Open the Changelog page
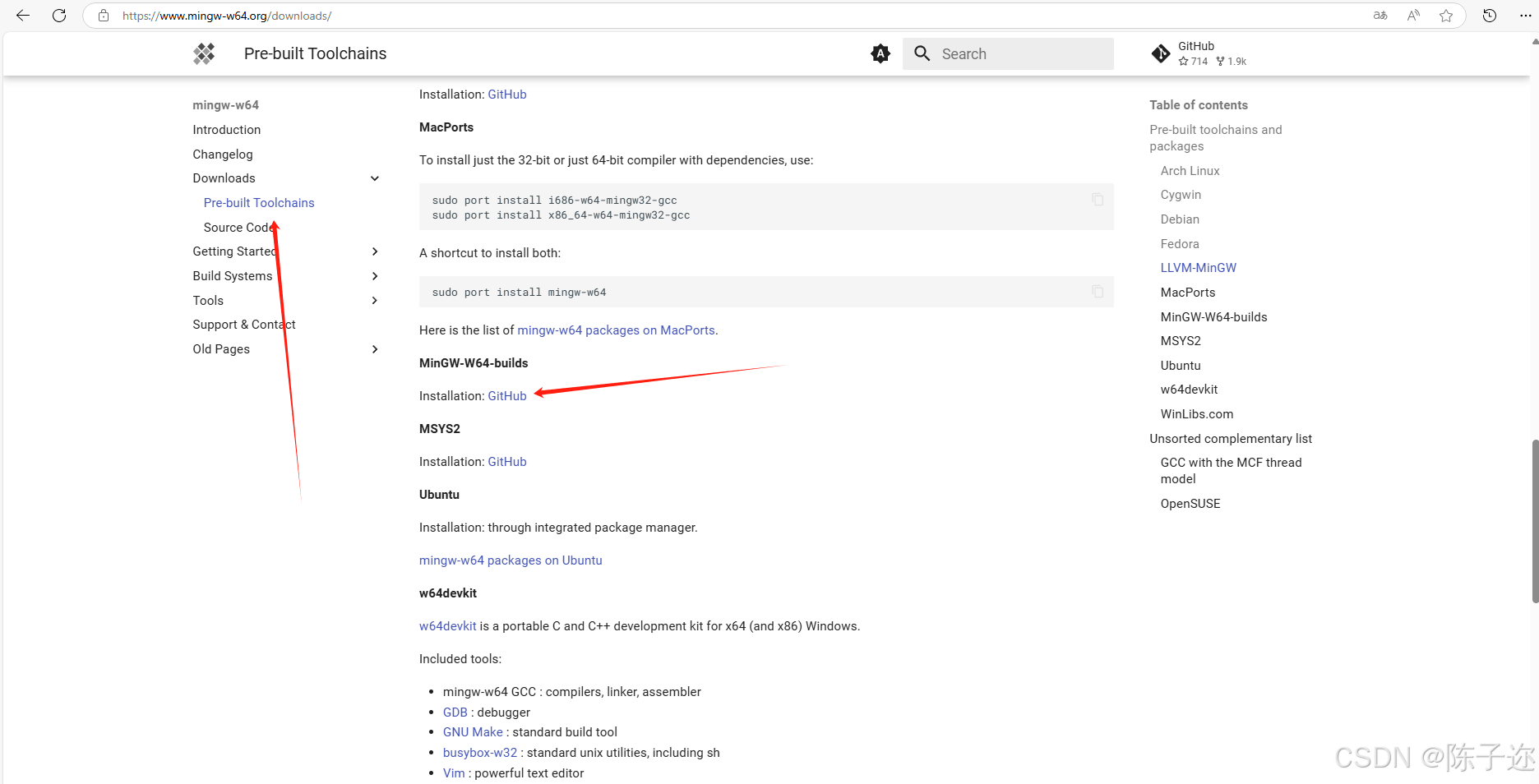1539x784 pixels. tap(223, 154)
